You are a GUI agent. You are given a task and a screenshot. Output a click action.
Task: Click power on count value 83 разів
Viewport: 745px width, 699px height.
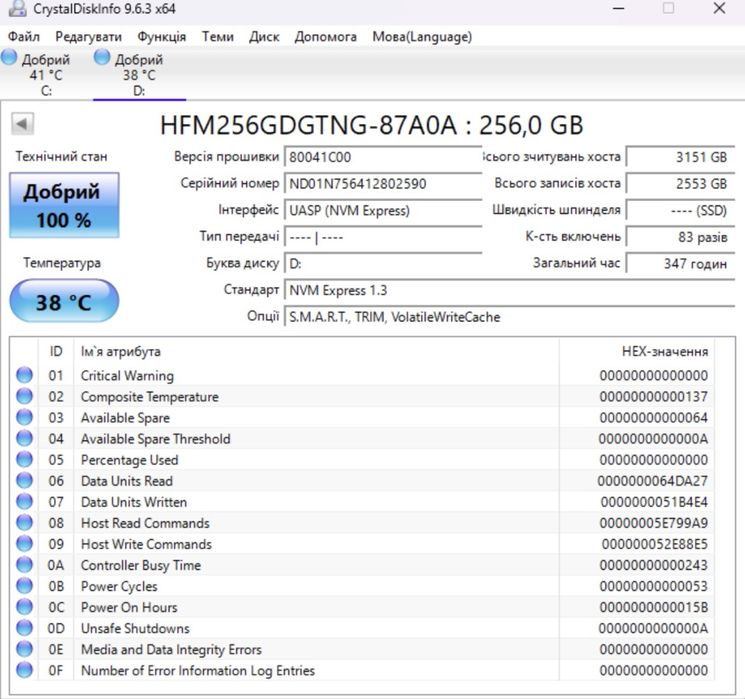pyautogui.click(x=680, y=237)
